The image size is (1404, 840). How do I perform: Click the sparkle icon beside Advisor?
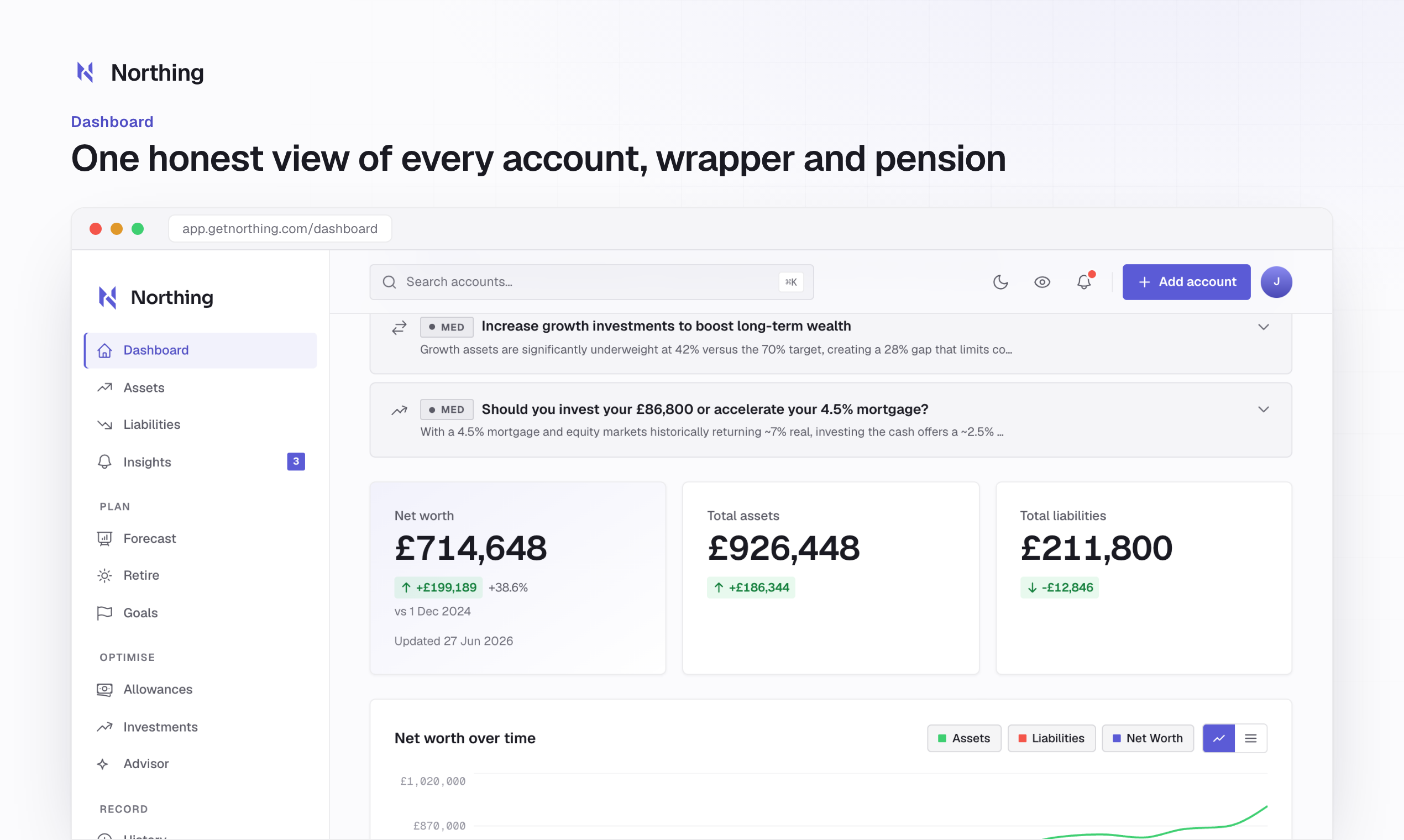[x=103, y=764]
